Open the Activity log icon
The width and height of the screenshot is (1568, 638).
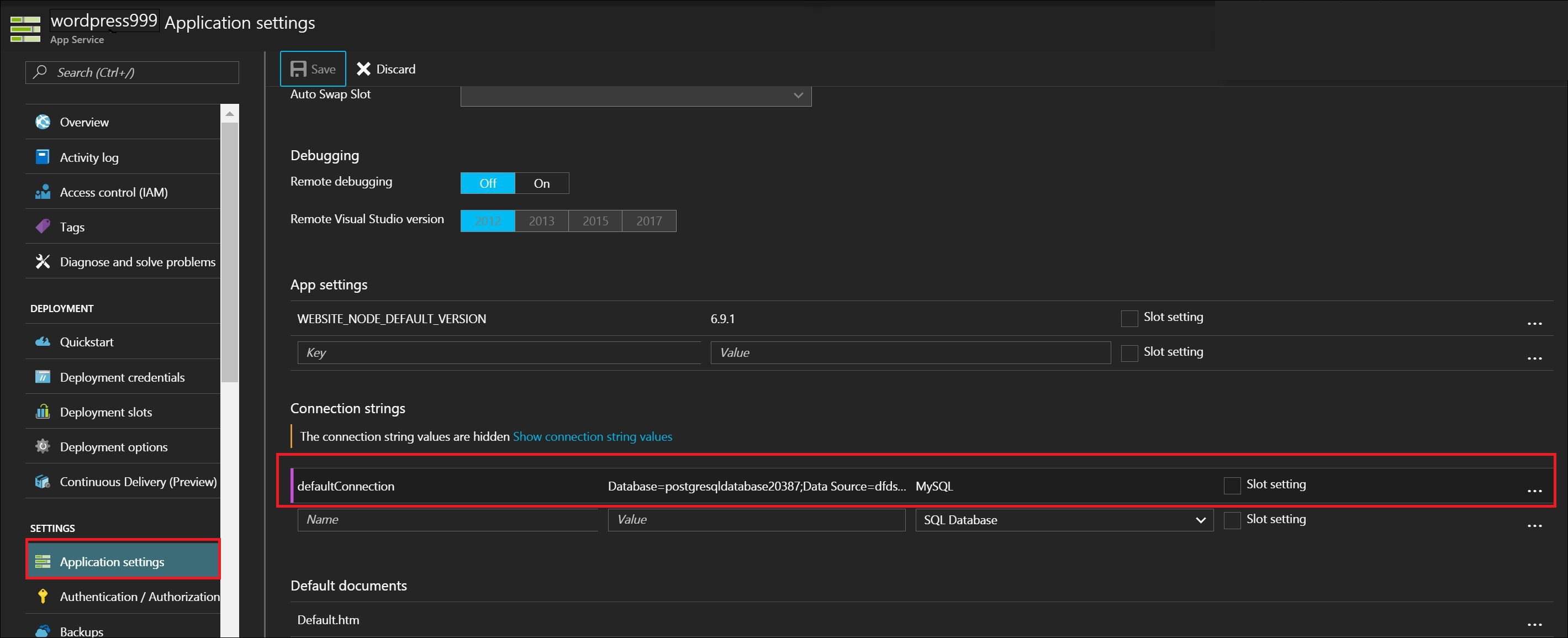click(x=43, y=157)
